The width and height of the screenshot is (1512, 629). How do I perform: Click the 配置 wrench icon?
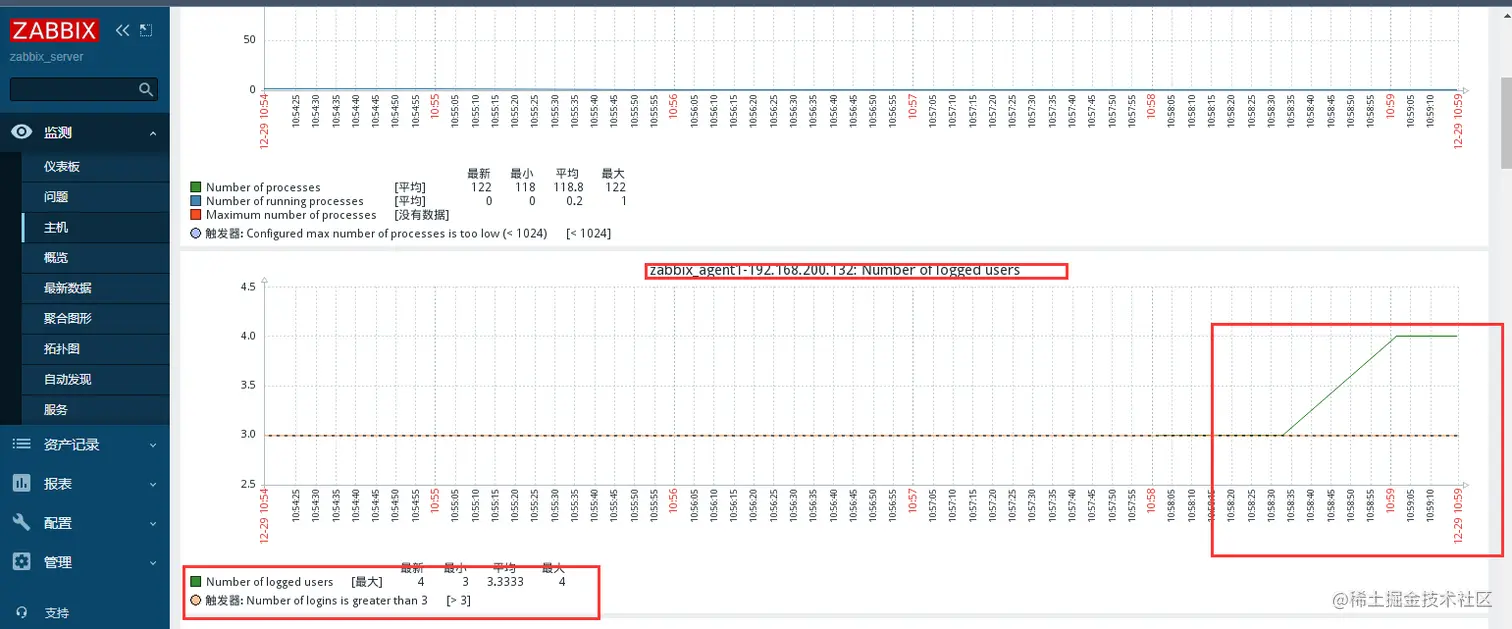21,522
